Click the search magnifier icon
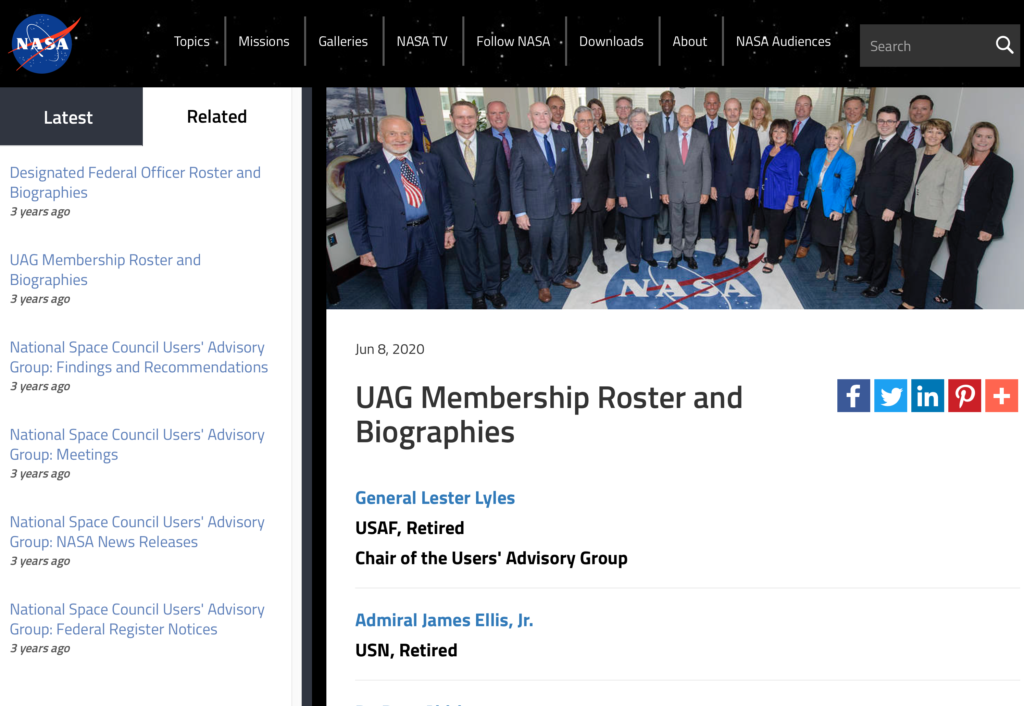 point(1004,45)
